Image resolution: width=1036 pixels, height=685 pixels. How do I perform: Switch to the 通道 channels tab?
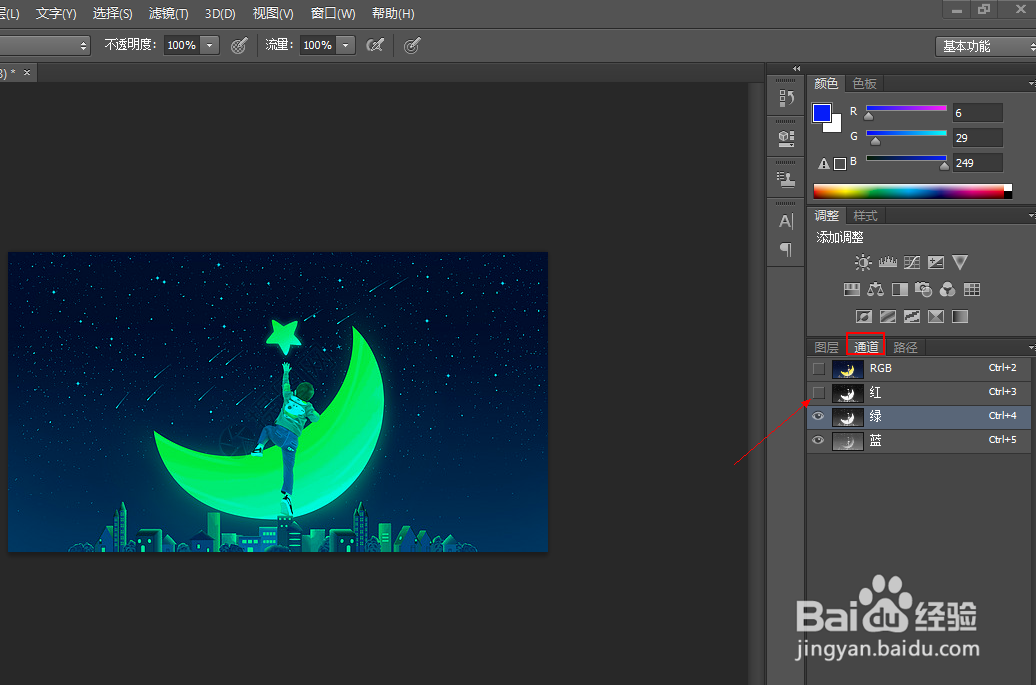[866, 347]
